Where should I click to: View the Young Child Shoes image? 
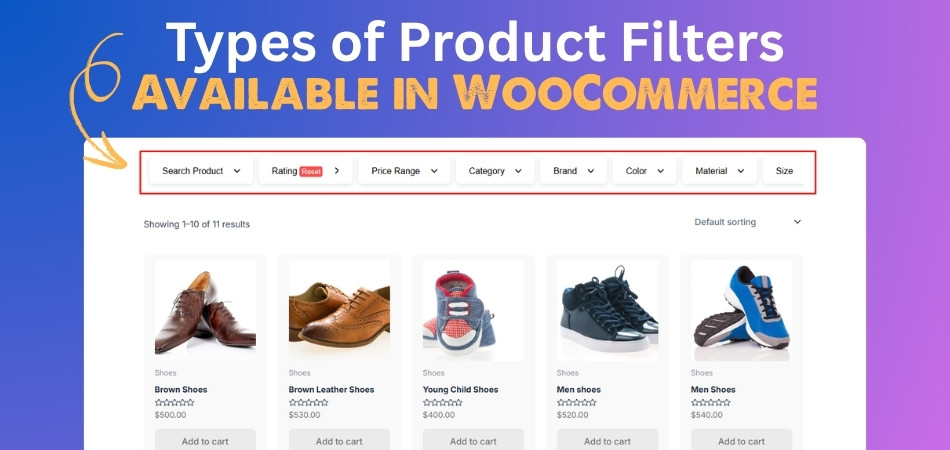473,311
